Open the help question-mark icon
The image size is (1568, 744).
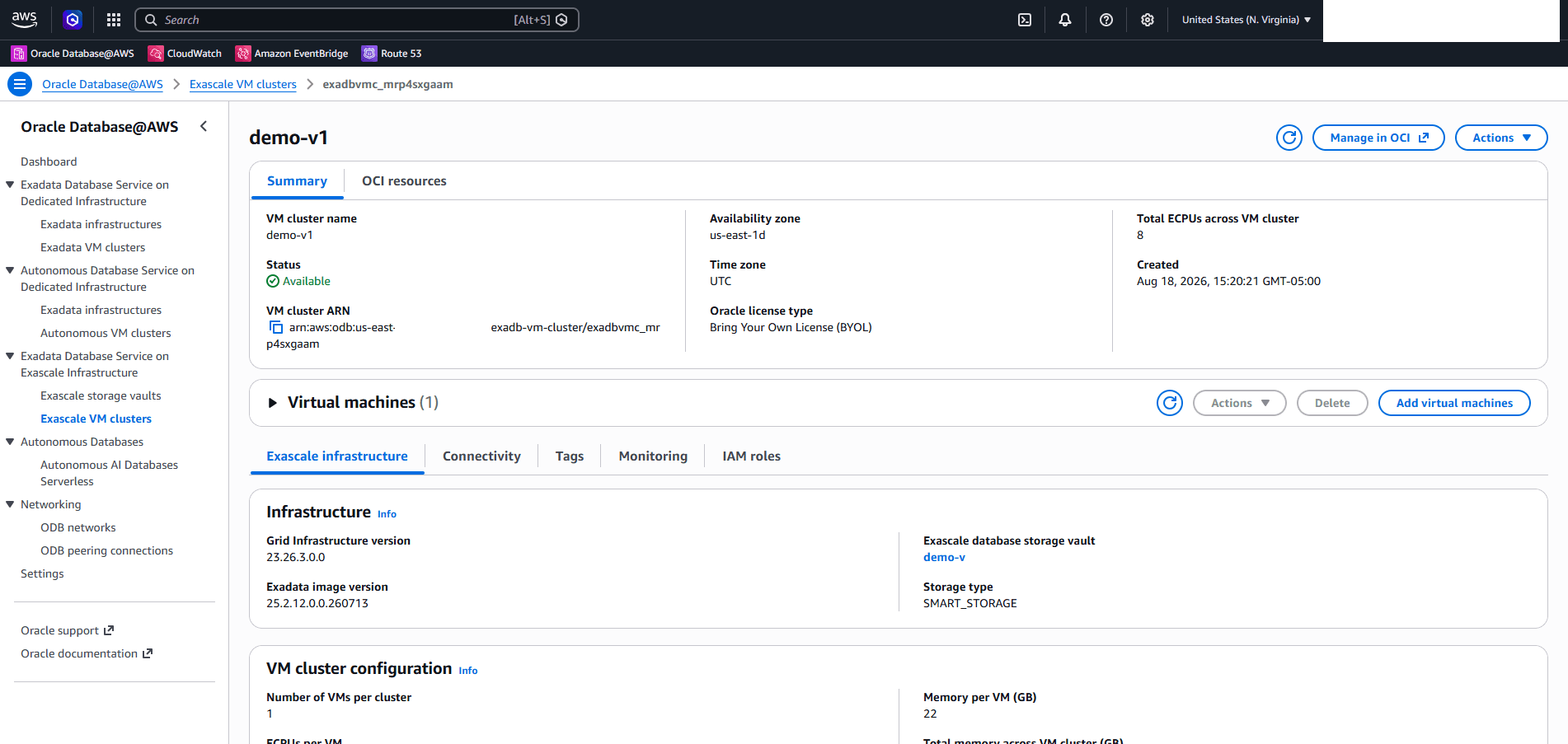coord(1106,20)
